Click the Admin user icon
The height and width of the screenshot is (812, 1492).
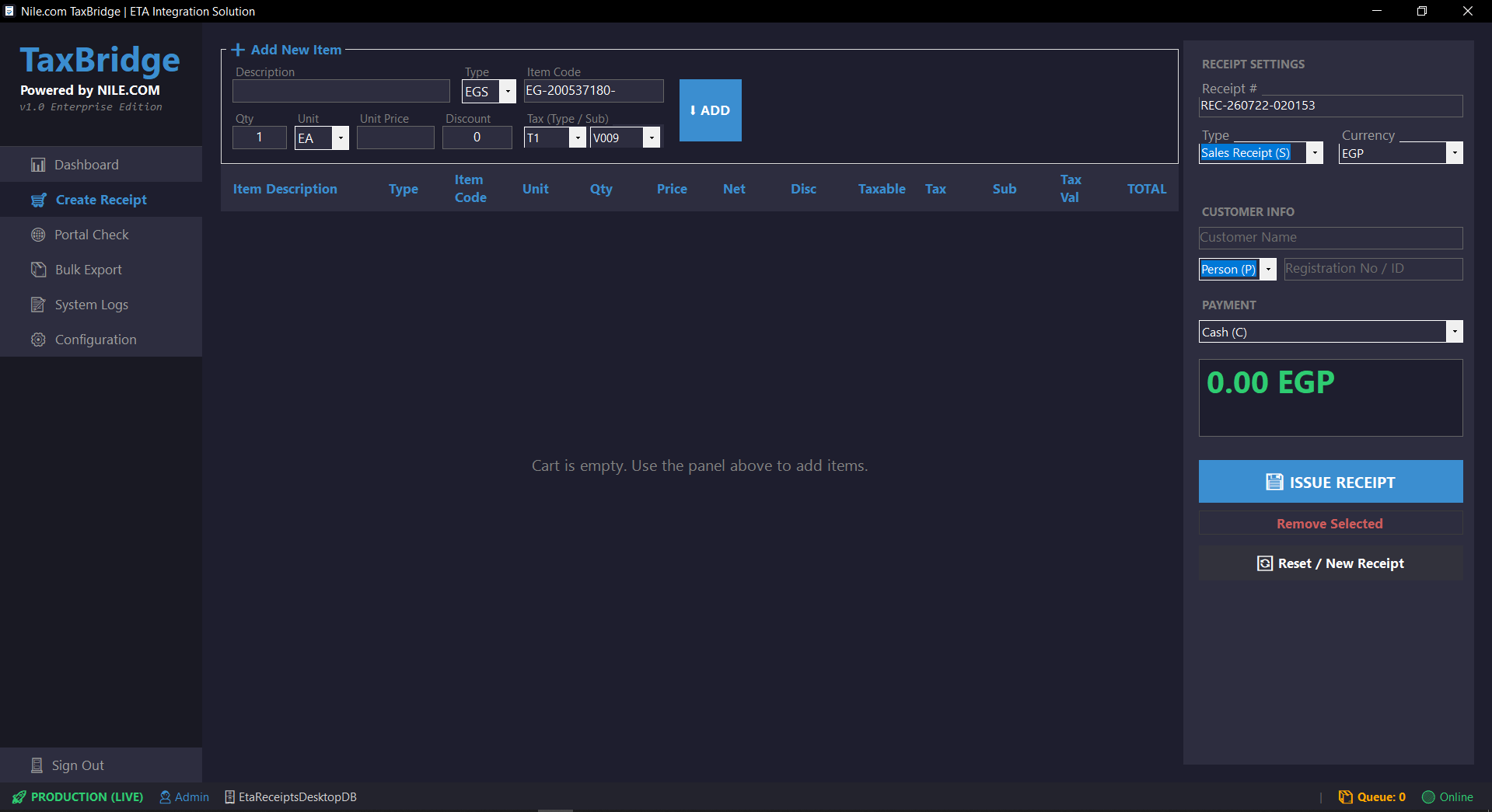(x=165, y=797)
